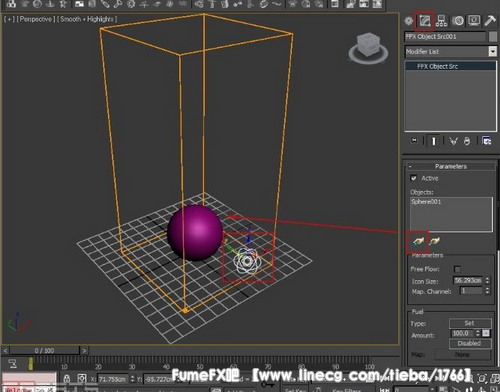Uncheck the Active checkbox
Viewport: 500px width, 392px height.
(414, 178)
